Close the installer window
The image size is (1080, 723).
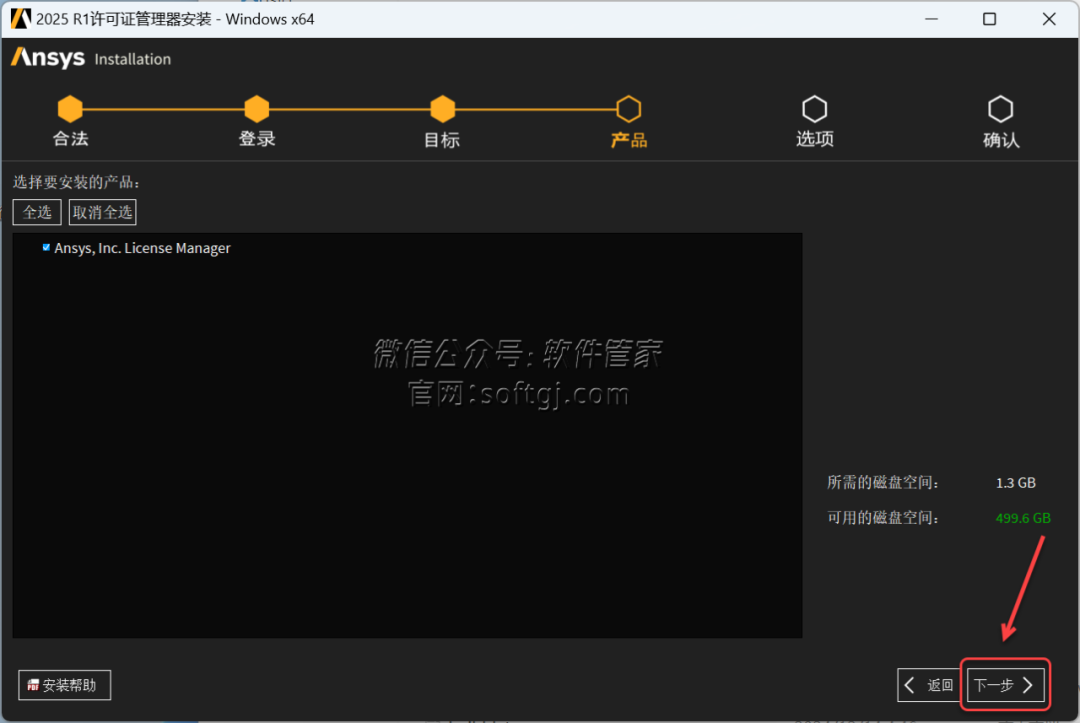1049,19
